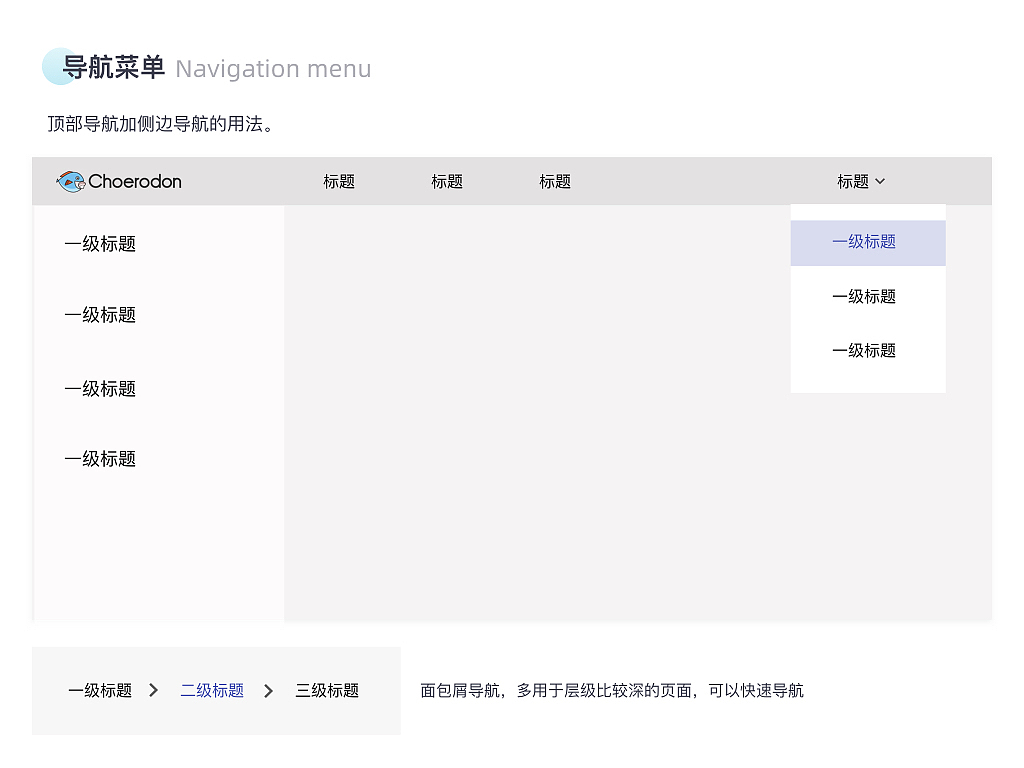Select the highlighted 一级标题 dropdown entry
The height and width of the screenshot is (768, 1024).
tap(864, 242)
